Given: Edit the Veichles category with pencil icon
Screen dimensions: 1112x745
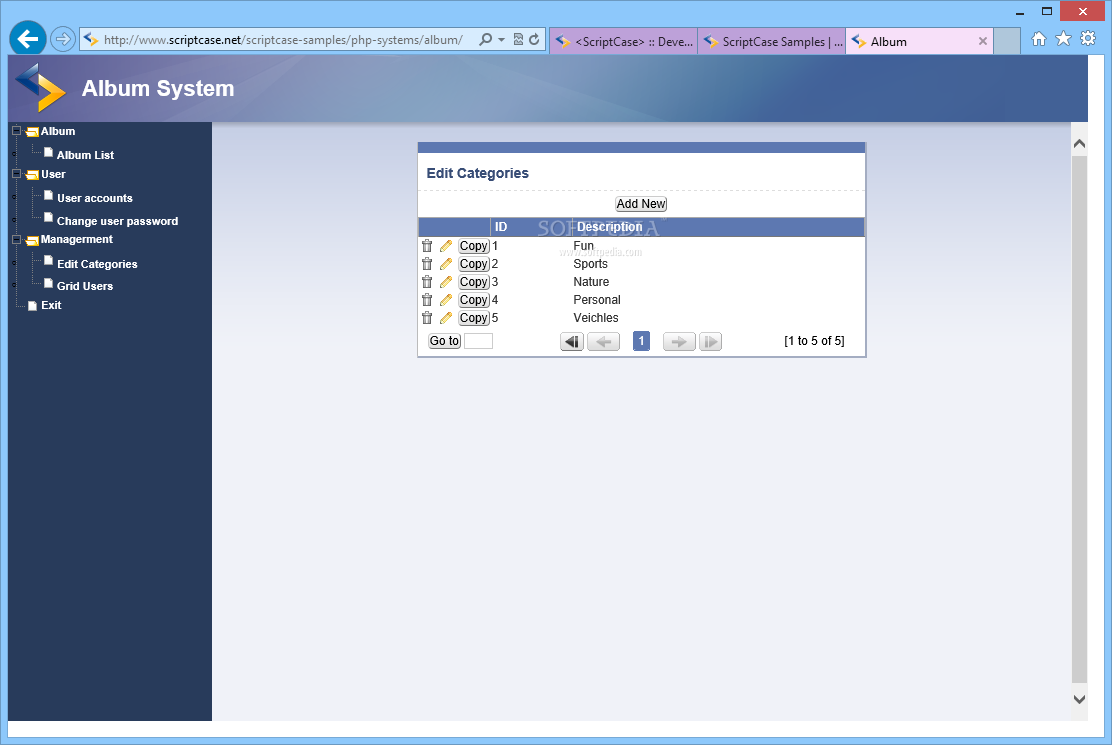Looking at the screenshot, I should (445, 318).
